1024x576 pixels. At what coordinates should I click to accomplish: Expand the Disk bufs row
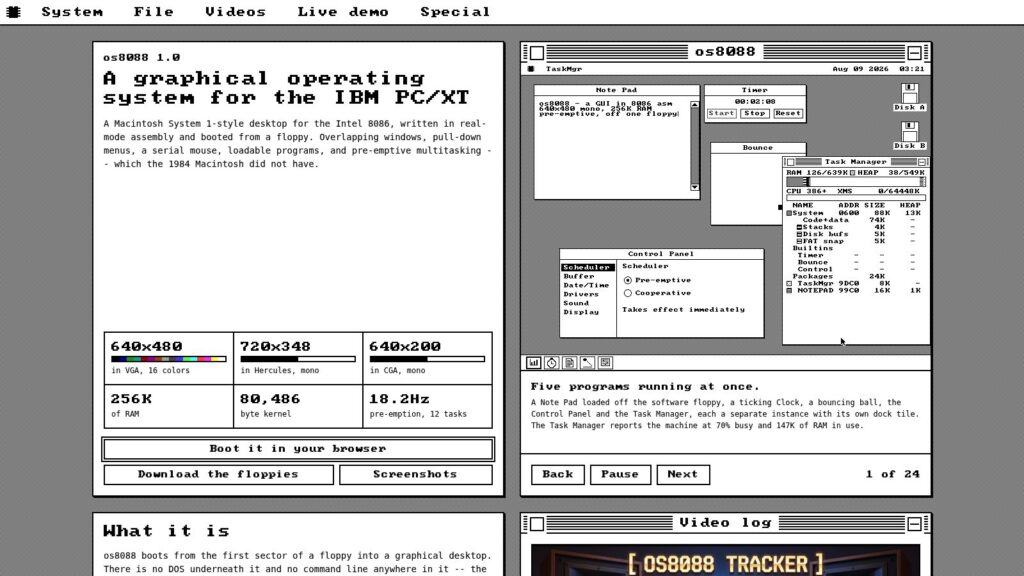coord(799,234)
